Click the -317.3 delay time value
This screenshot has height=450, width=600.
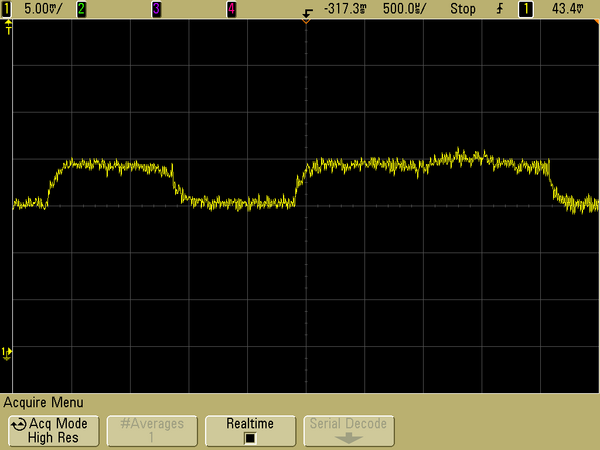click(345, 8)
